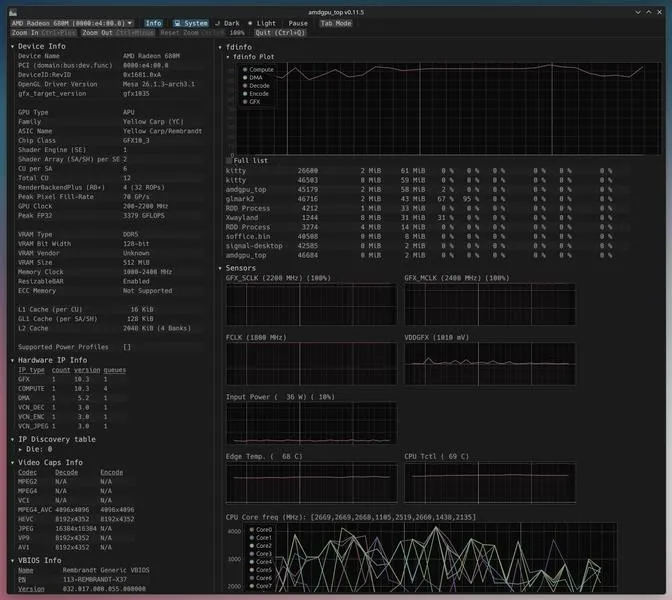The image size is (672, 600).
Task: Toggle Core1 in CPU frequency legend
Action: [x=261, y=538]
